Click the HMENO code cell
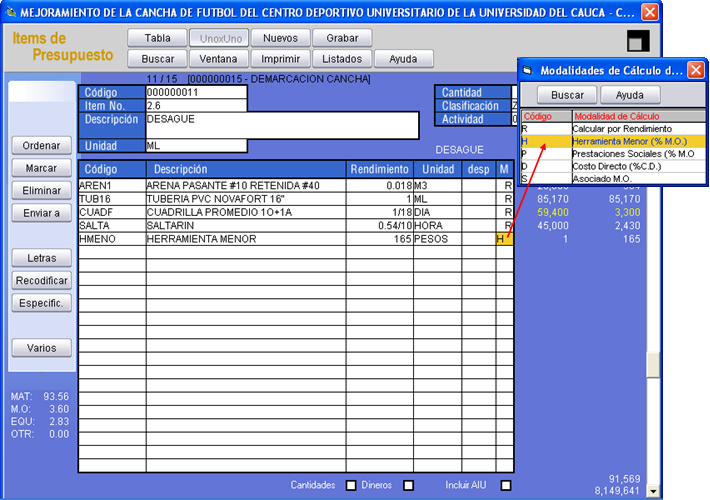 (x=112, y=239)
